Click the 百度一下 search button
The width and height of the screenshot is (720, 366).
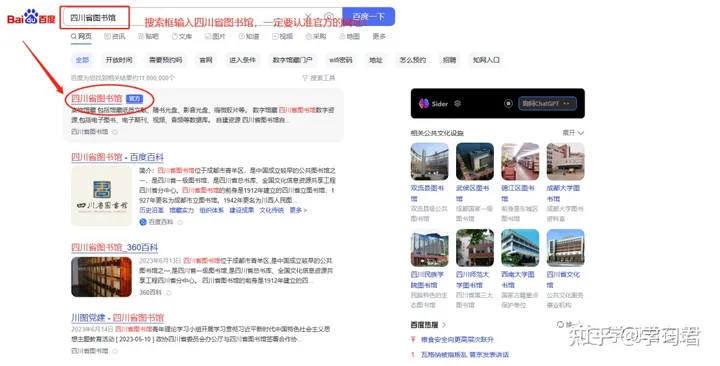point(368,17)
